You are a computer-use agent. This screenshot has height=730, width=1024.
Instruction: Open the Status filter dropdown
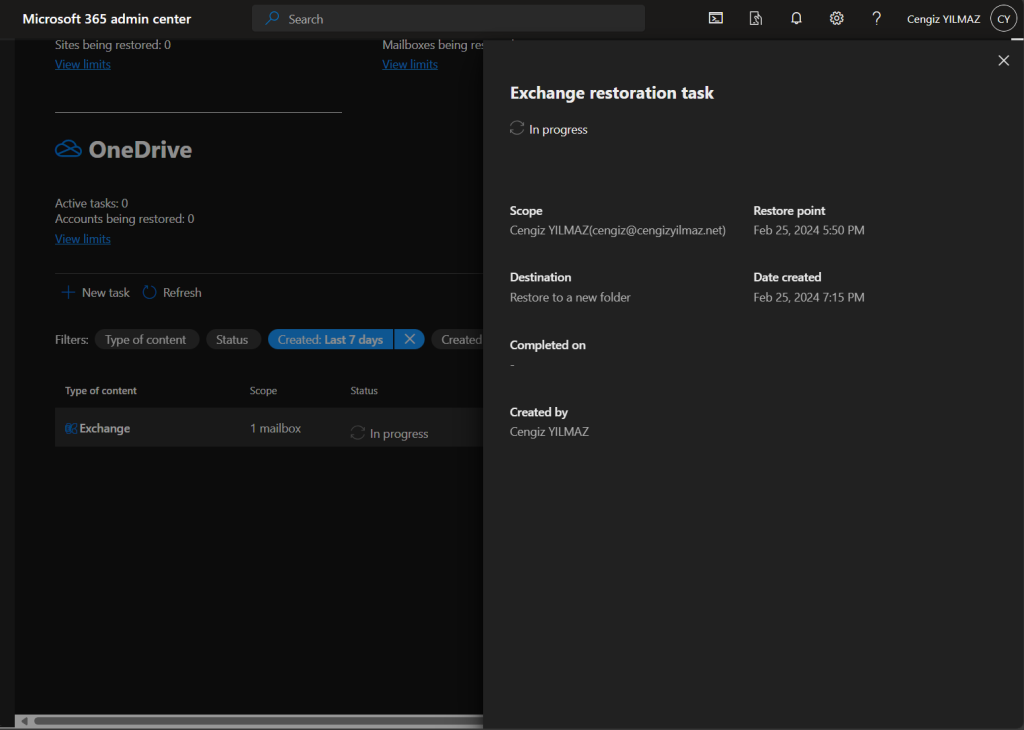click(232, 340)
